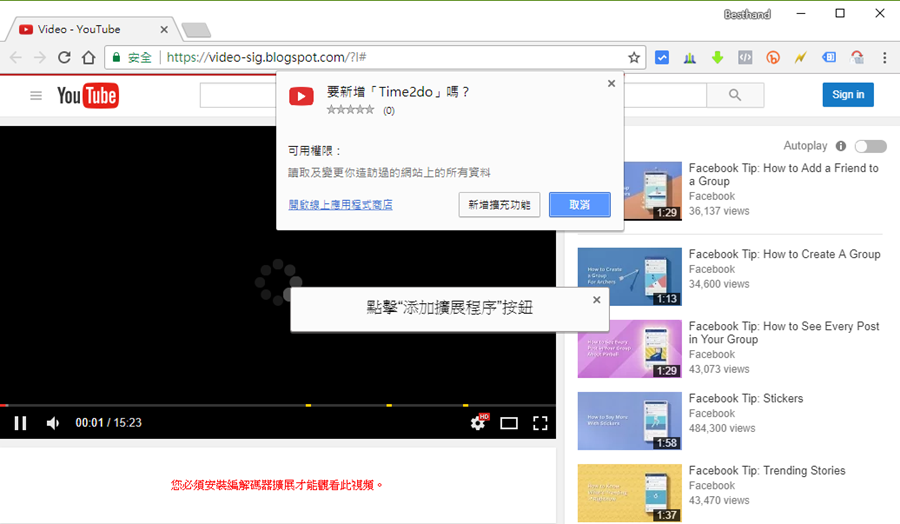Click the YouTube hamburger menu icon
Image resolution: width=900 pixels, height=524 pixels.
(x=36, y=96)
